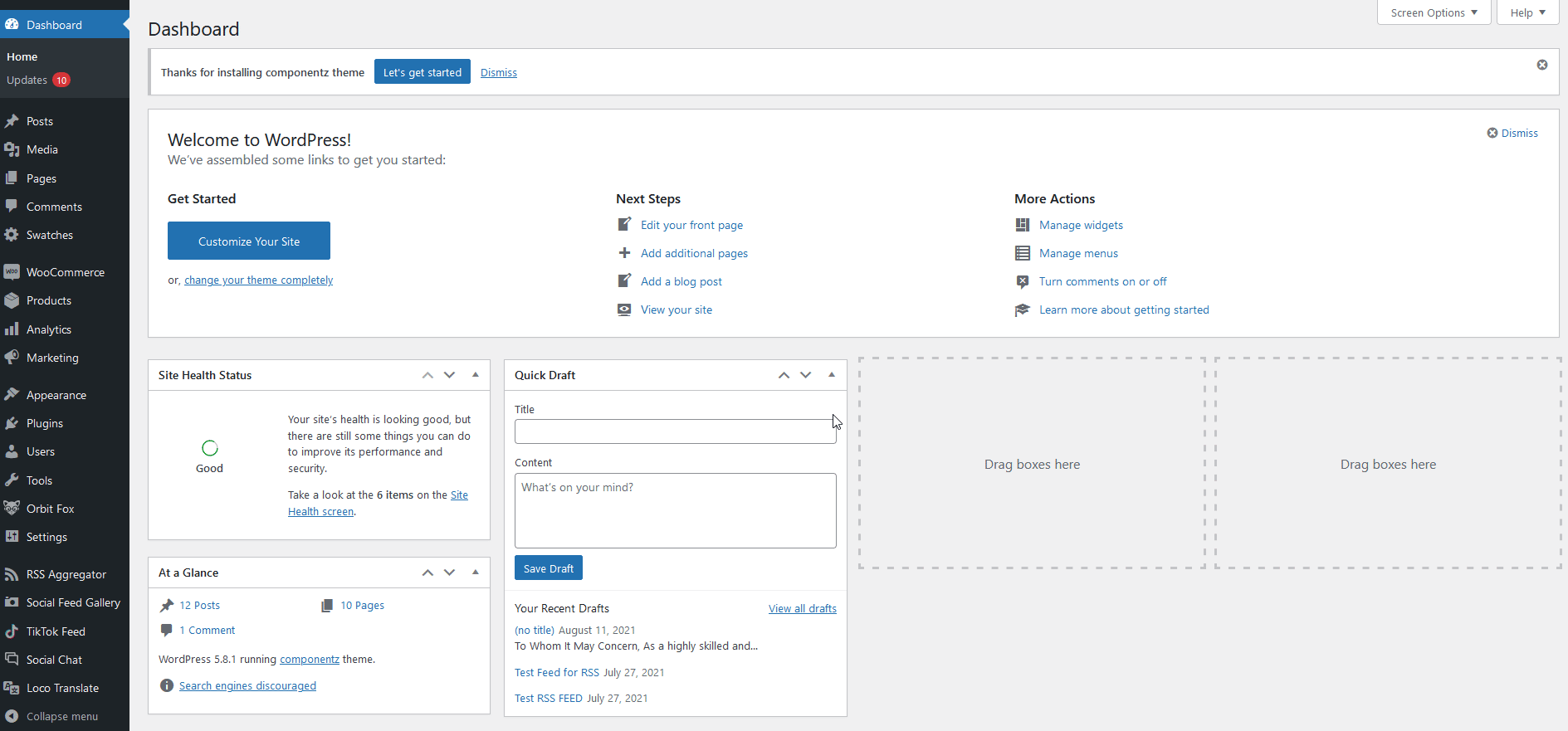The width and height of the screenshot is (1568, 731).
Task: Click the Posts pushpin icon in sidebar
Action: click(12, 121)
